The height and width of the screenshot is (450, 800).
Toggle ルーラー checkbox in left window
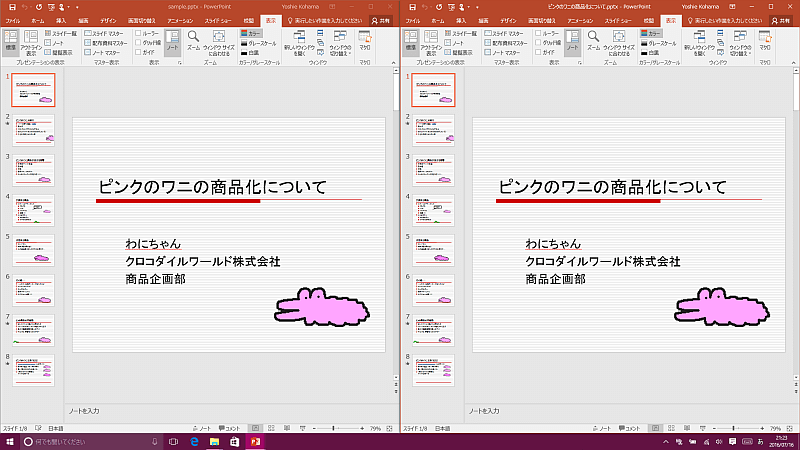(x=138, y=33)
